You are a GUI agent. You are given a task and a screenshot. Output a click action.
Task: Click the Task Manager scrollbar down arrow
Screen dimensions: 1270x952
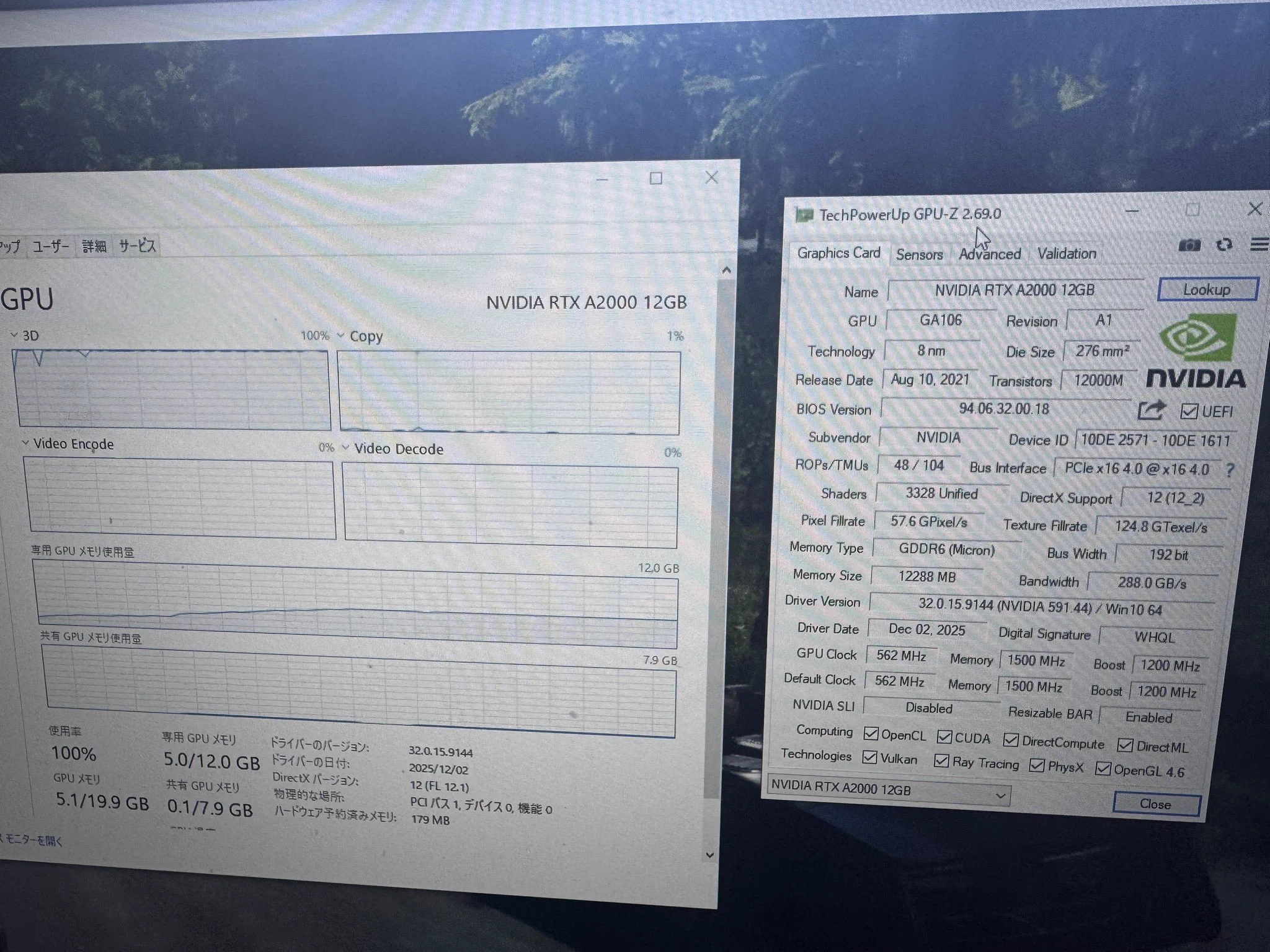[711, 855]
